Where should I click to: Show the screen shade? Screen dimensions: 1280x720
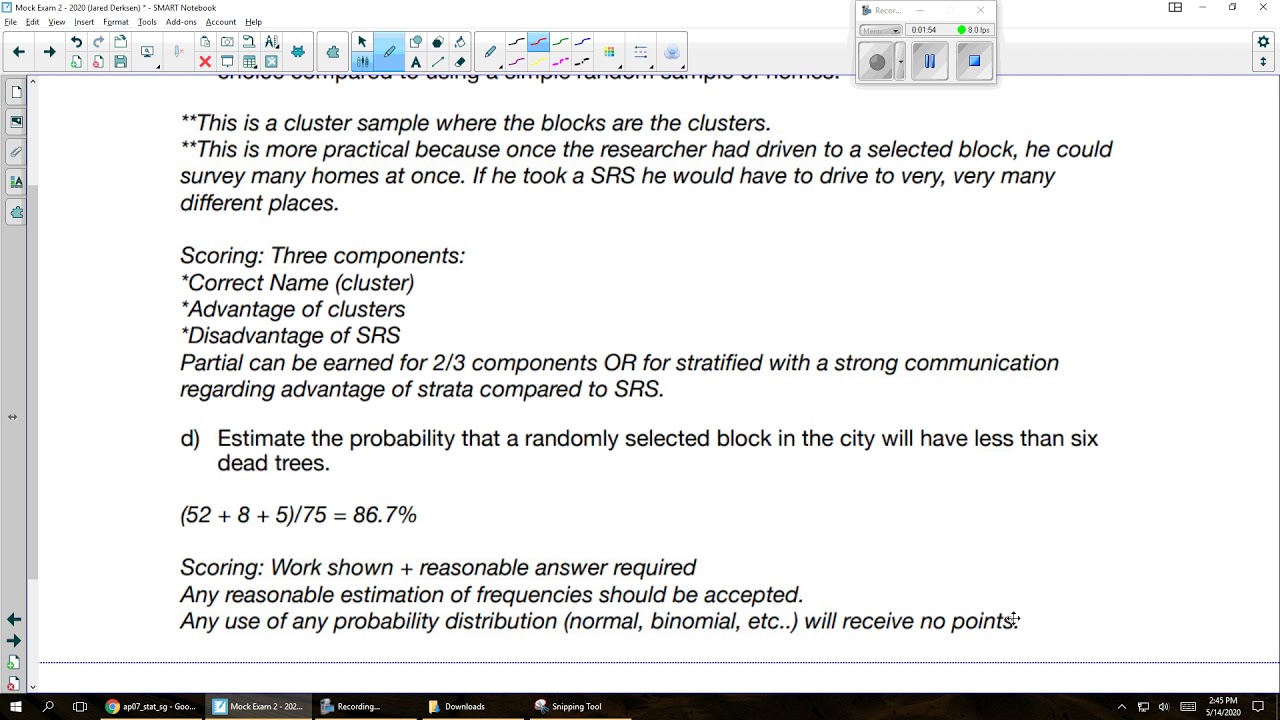pyautogui.click(x=227, y=62)
